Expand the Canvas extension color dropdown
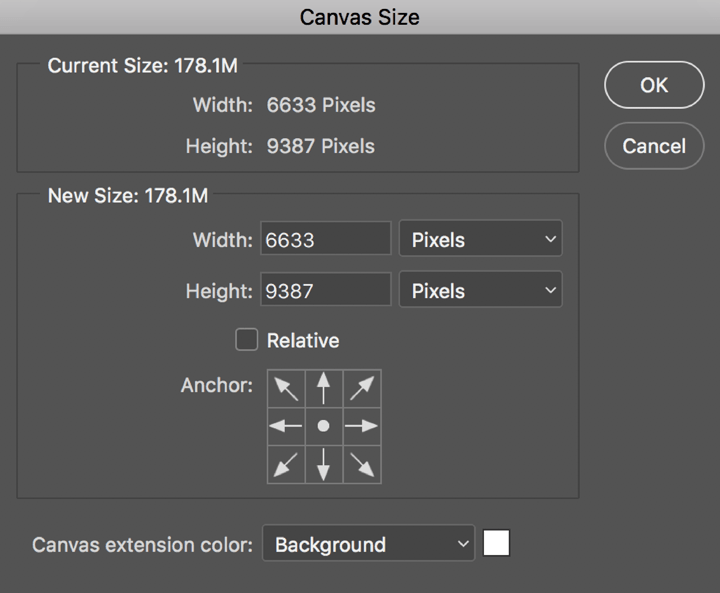 coord(368,545)
